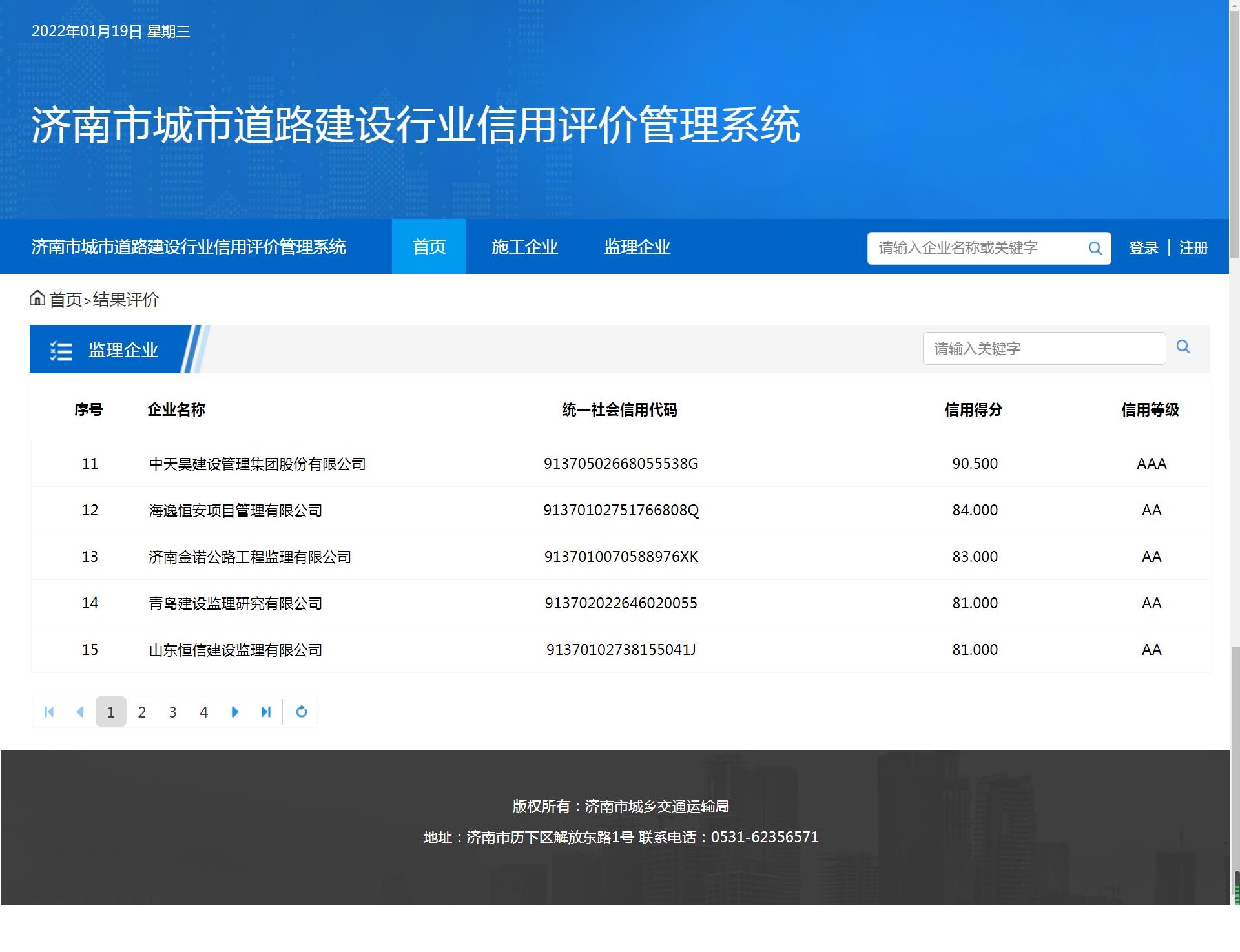
Task: Click credit code 91370102751766808Q
Action: (x=621, y=510)
